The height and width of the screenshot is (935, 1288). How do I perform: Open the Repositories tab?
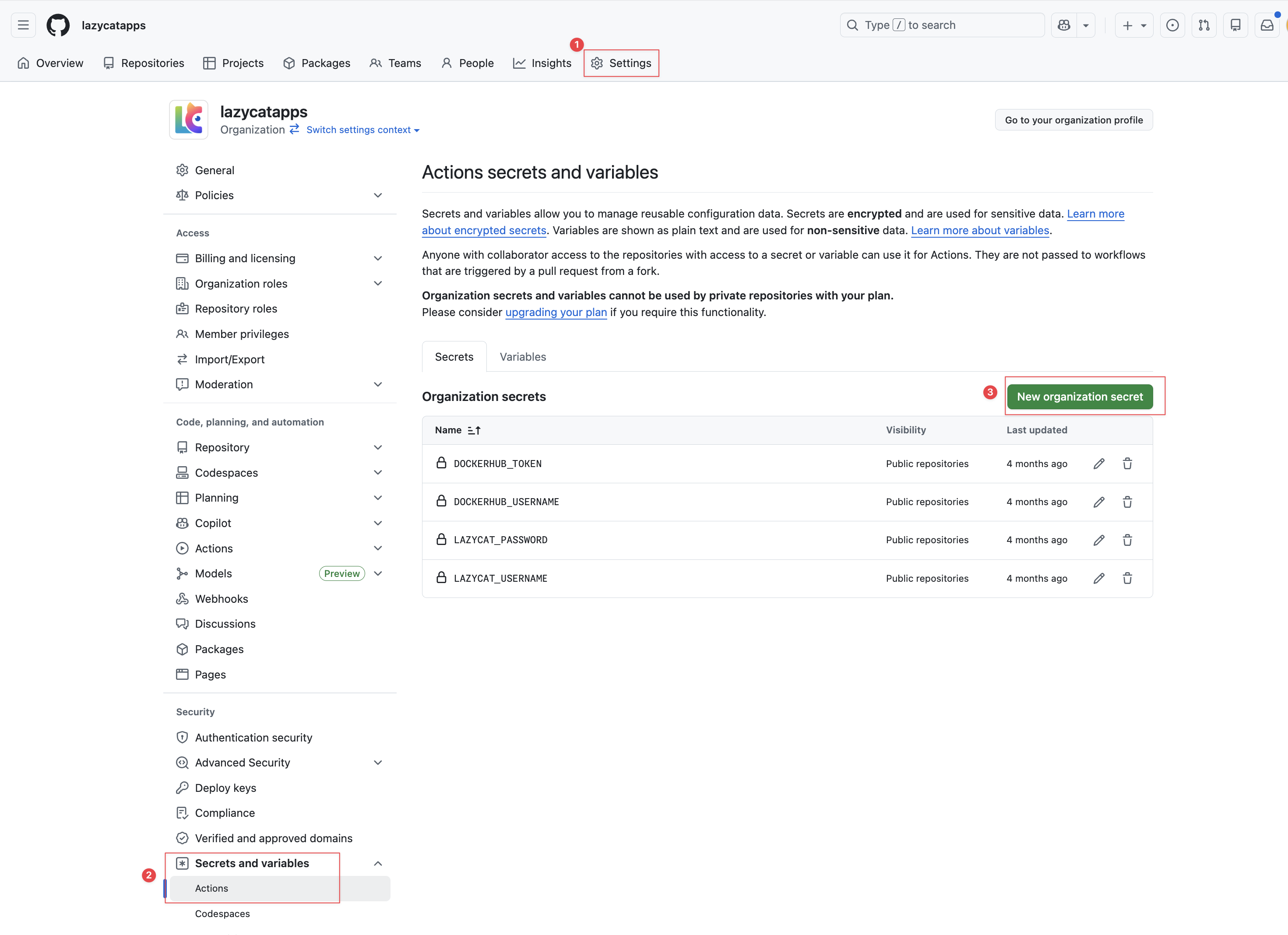click(x=144, y=63)
